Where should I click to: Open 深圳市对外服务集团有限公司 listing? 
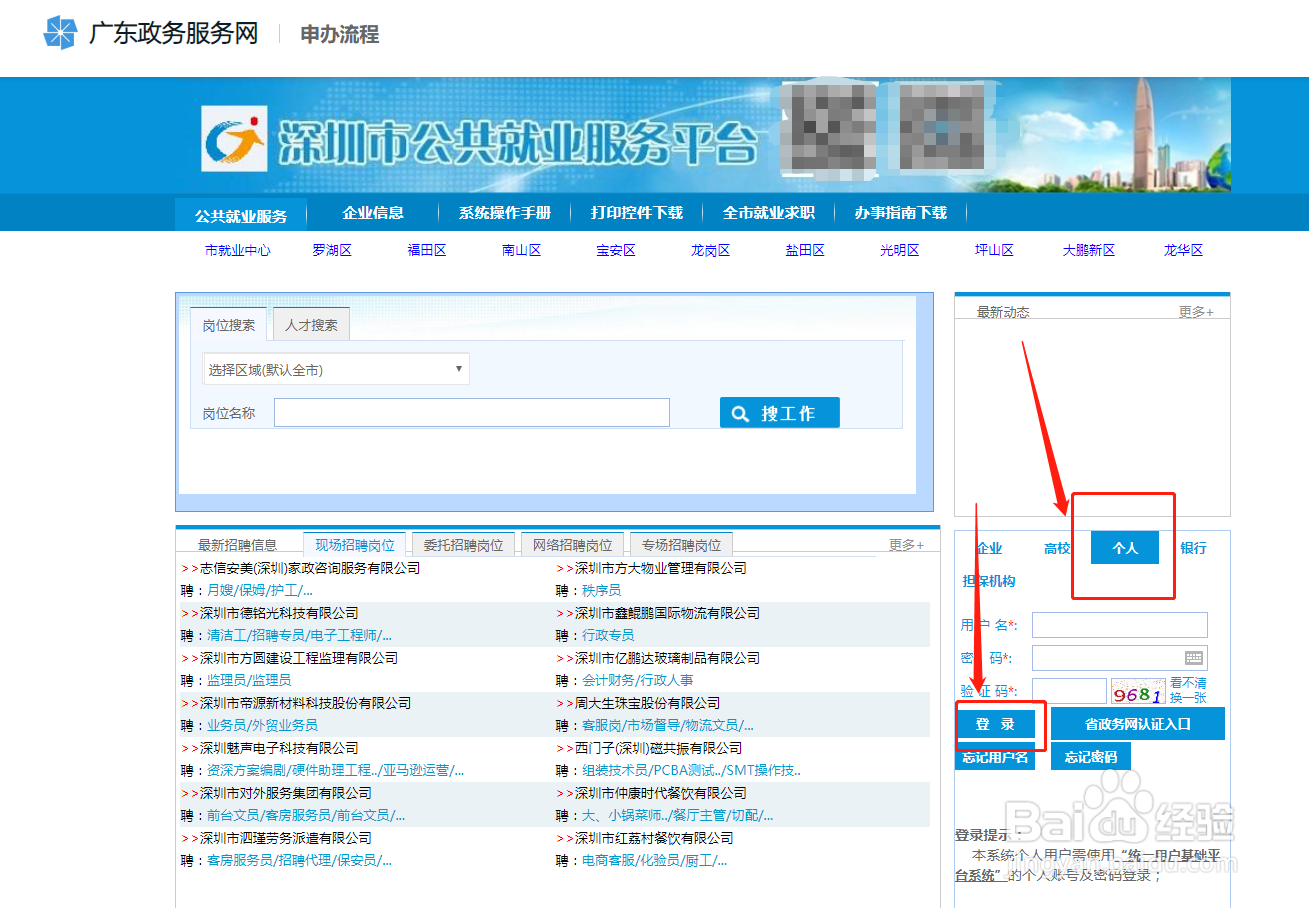(286, 793)
